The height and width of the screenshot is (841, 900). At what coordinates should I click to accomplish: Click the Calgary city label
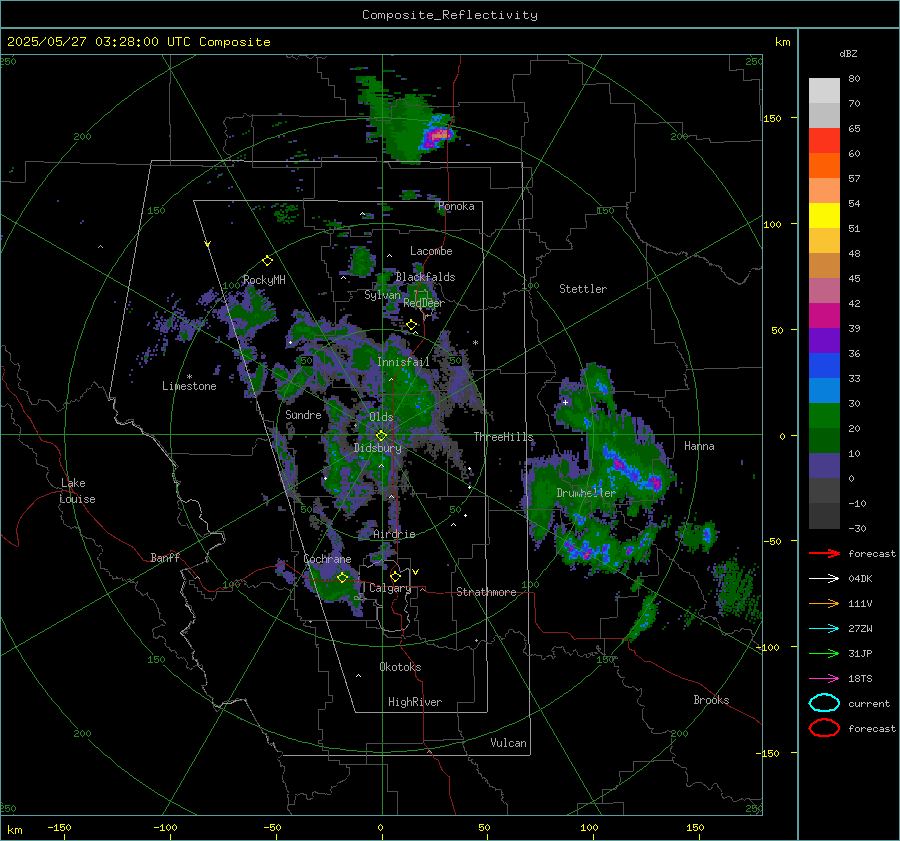pyautogui.click(x=390, y=588)
